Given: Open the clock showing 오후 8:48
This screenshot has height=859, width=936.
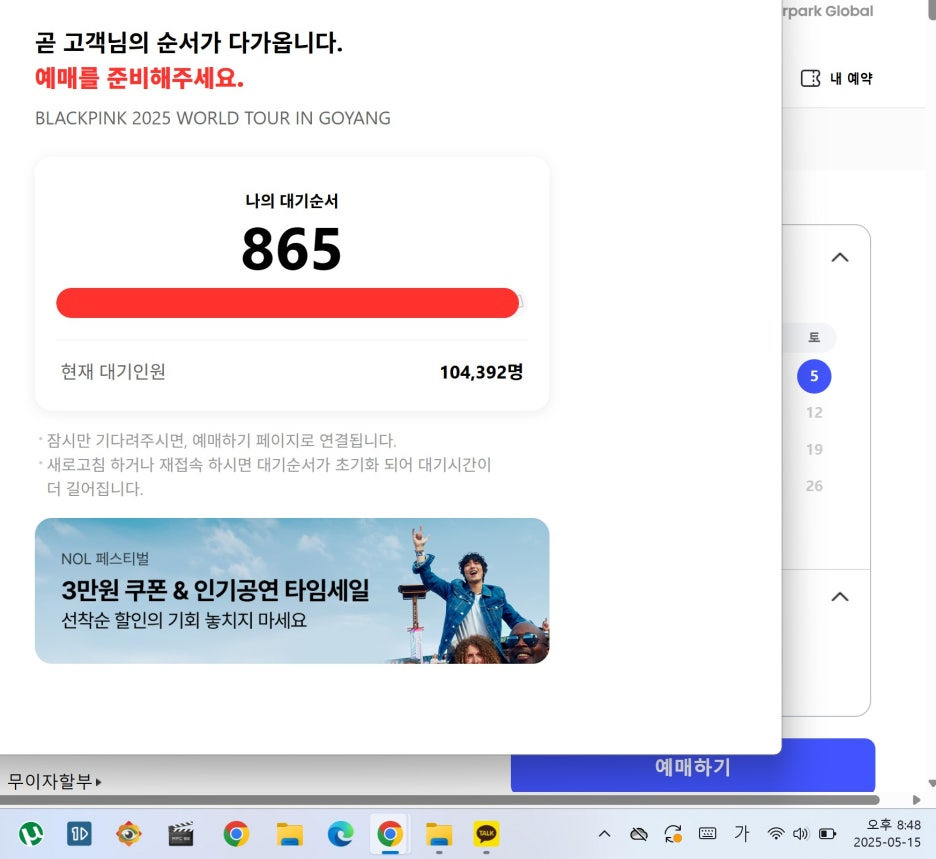Looking at the screenshot, I should (888, 833).
